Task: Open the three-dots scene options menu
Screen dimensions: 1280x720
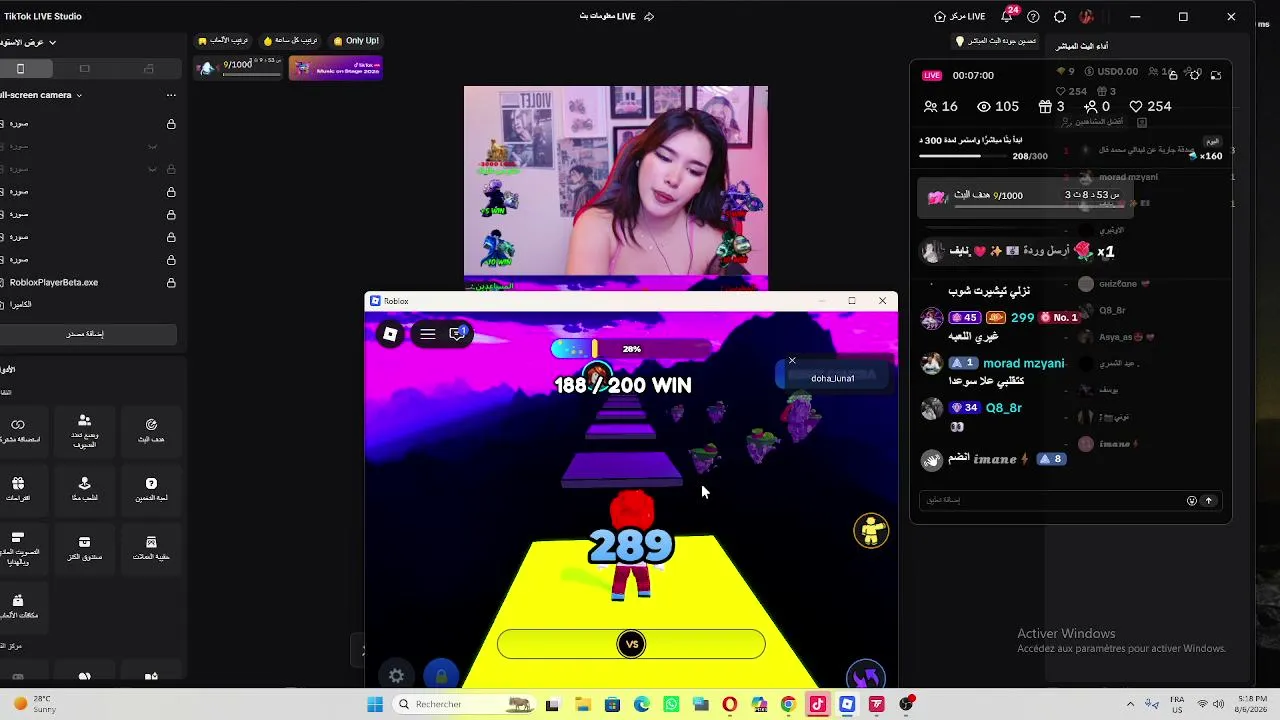Action: click(x=171, y=95)
